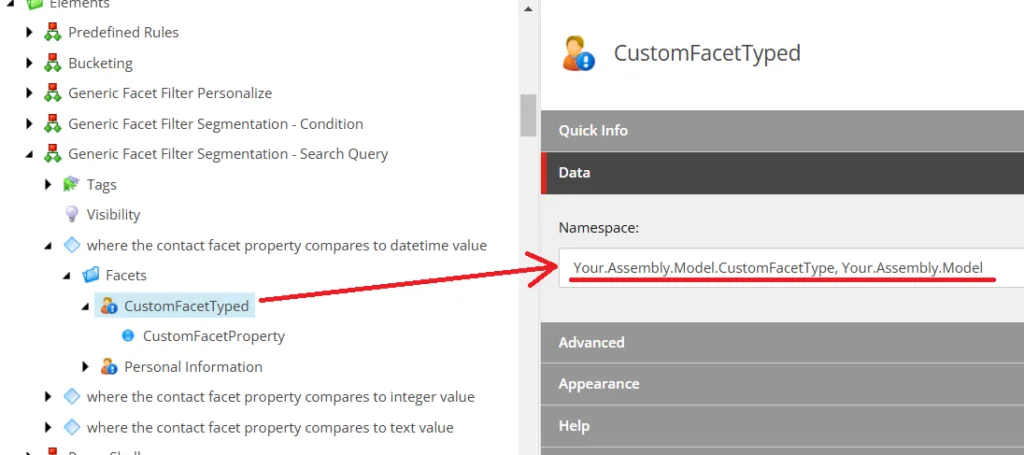Select the CustomFacetTyped tree item
The image size is (1024, 455).
tap(187, 306)
